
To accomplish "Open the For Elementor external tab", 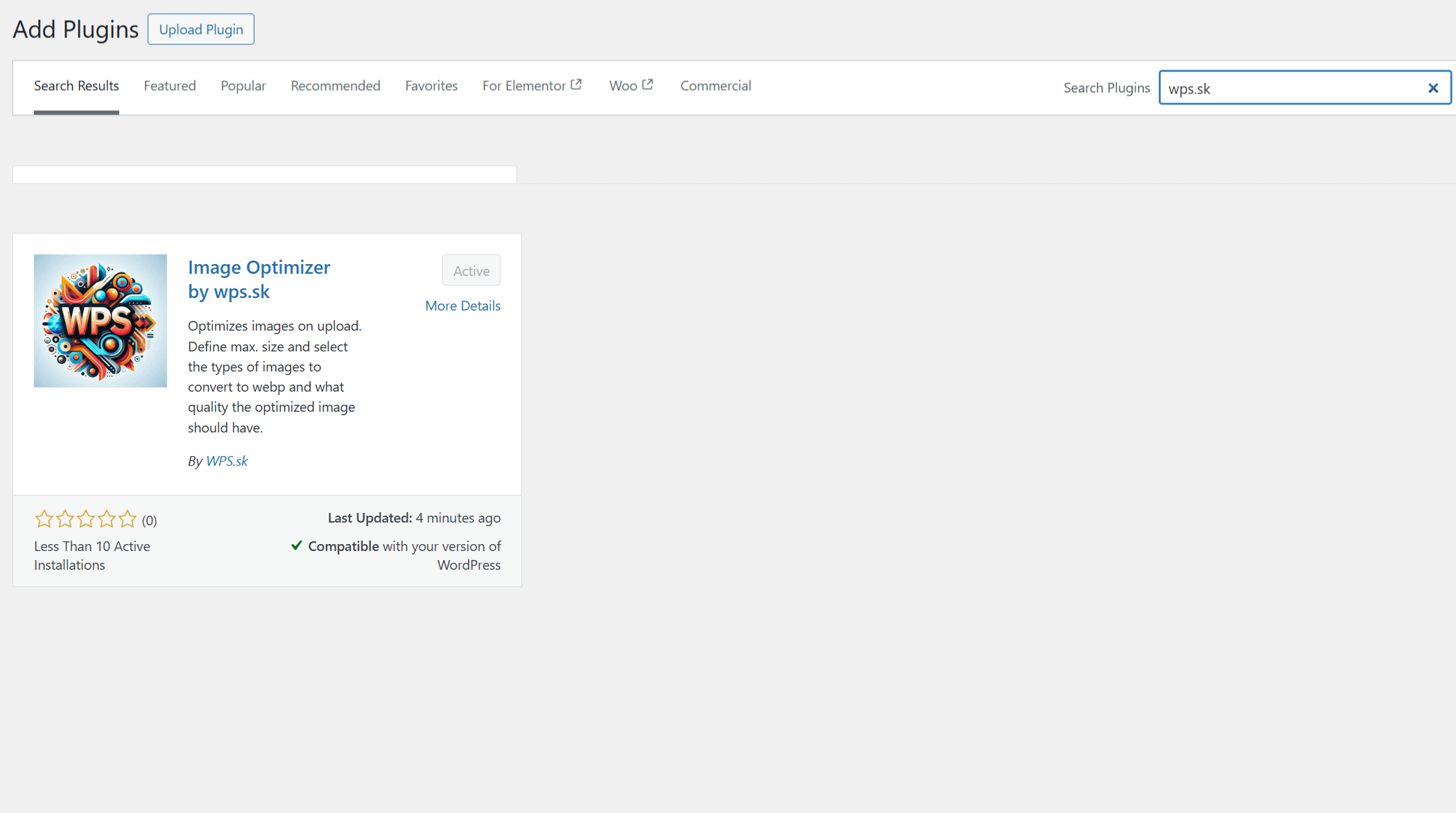I will point(532,86).
